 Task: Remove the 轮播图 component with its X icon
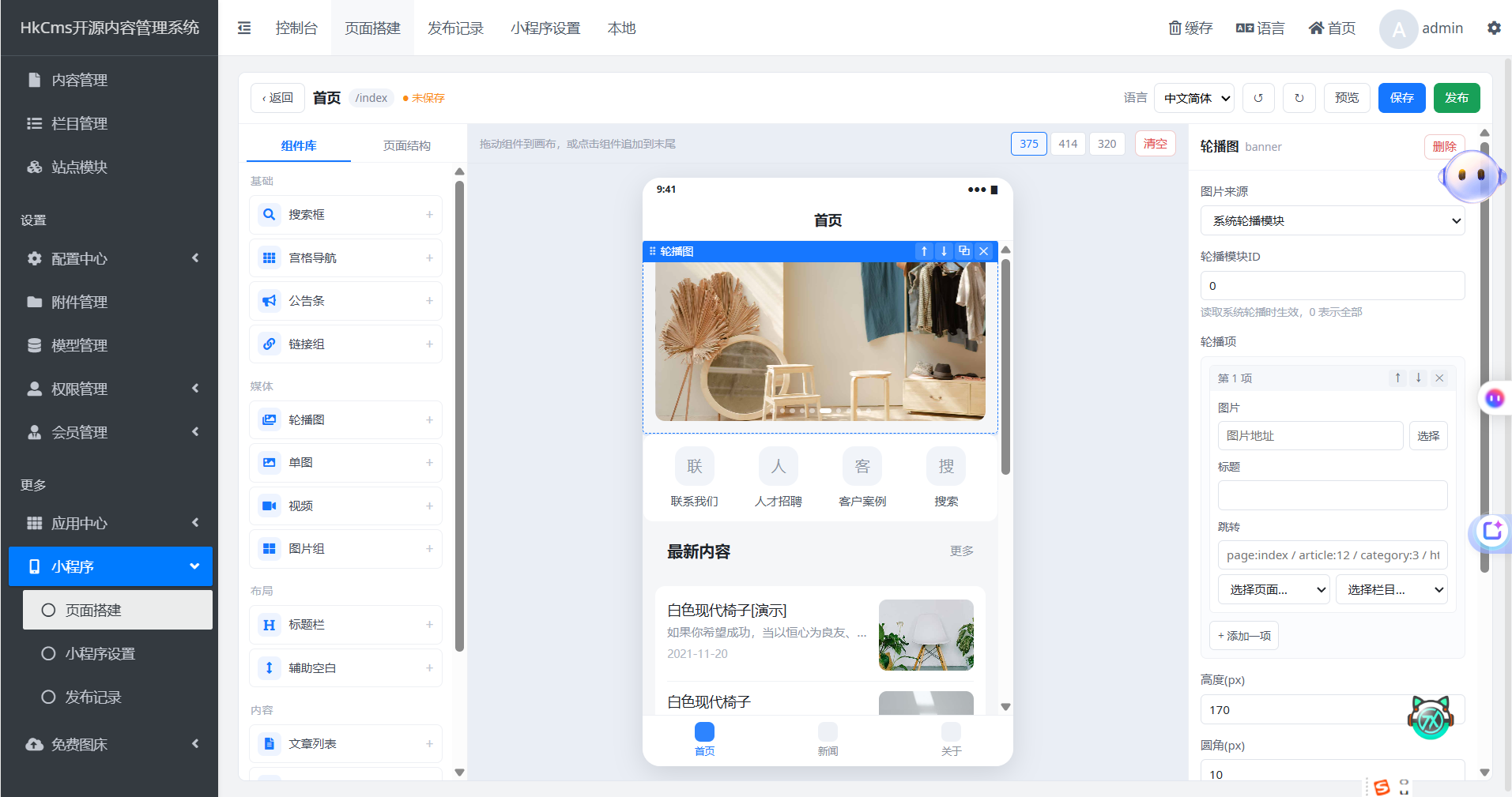[983, 251]
